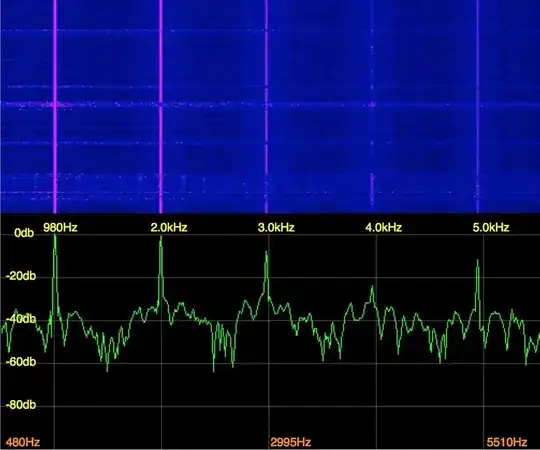
Task: Click the 5510Hz end frequency readout
Action: point(507,442)
